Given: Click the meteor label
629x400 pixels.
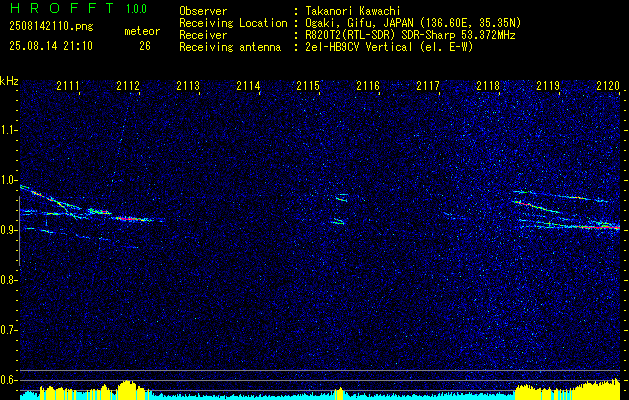Looking at the screenshot, I should point(142,31).
